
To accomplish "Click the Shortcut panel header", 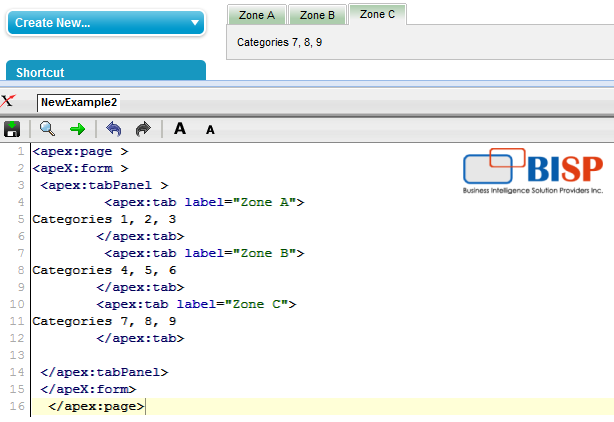I will click(x=106, y=72).
